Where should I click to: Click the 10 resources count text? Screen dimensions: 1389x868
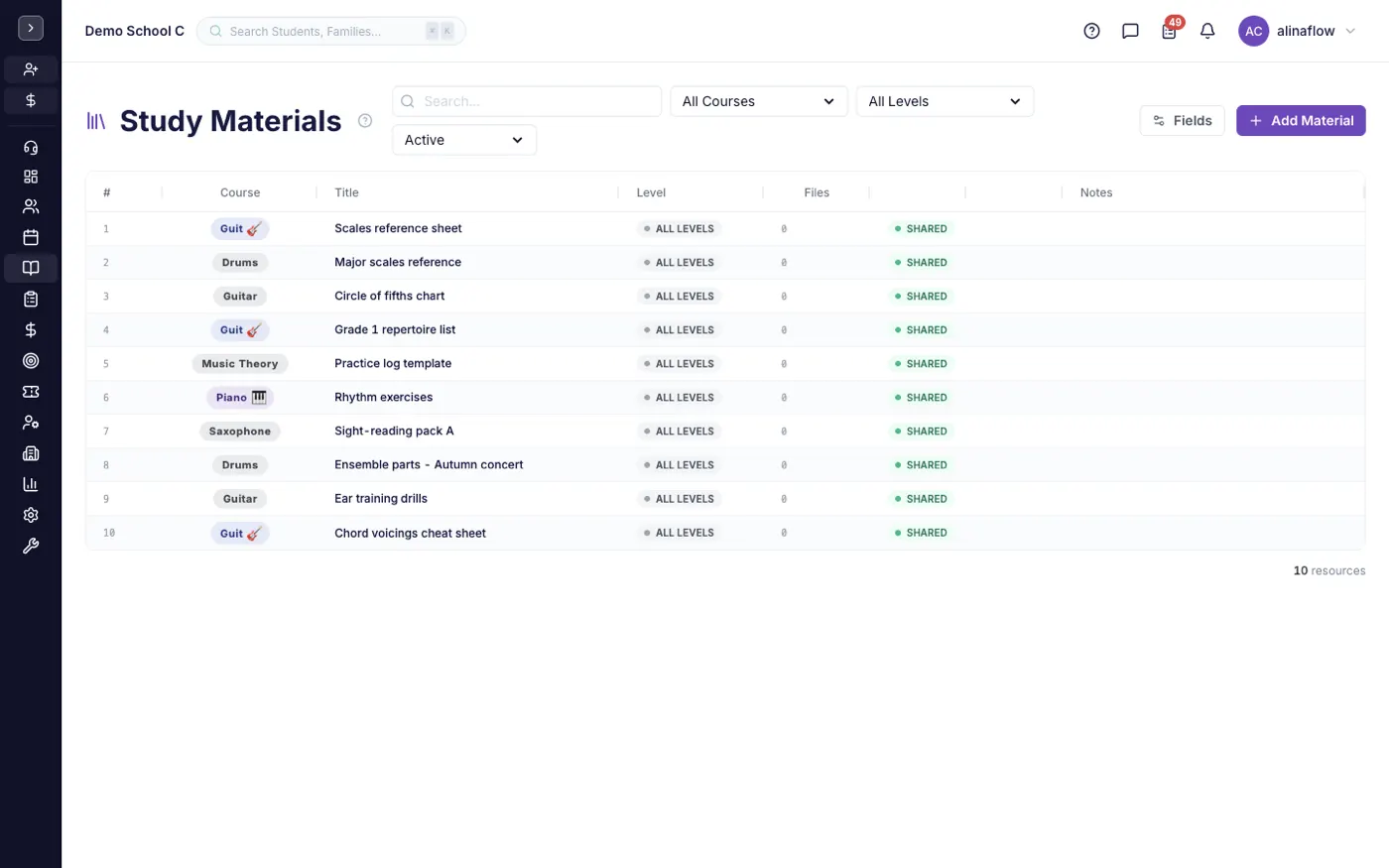tap(1329, 570)
